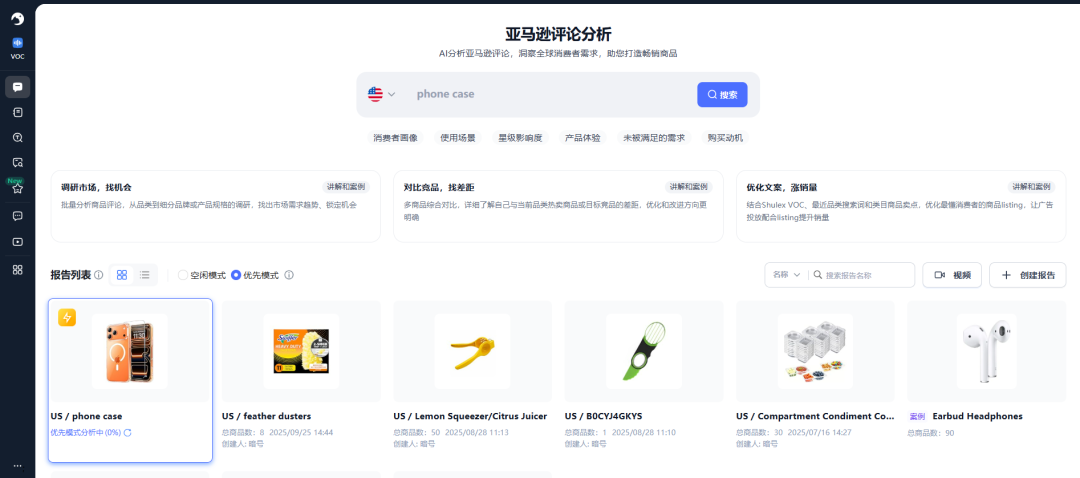The width and height of the screenshot is (1080, 478).
Task: Click the 消费者画像 tag
Action: click(x=395, y=138)
